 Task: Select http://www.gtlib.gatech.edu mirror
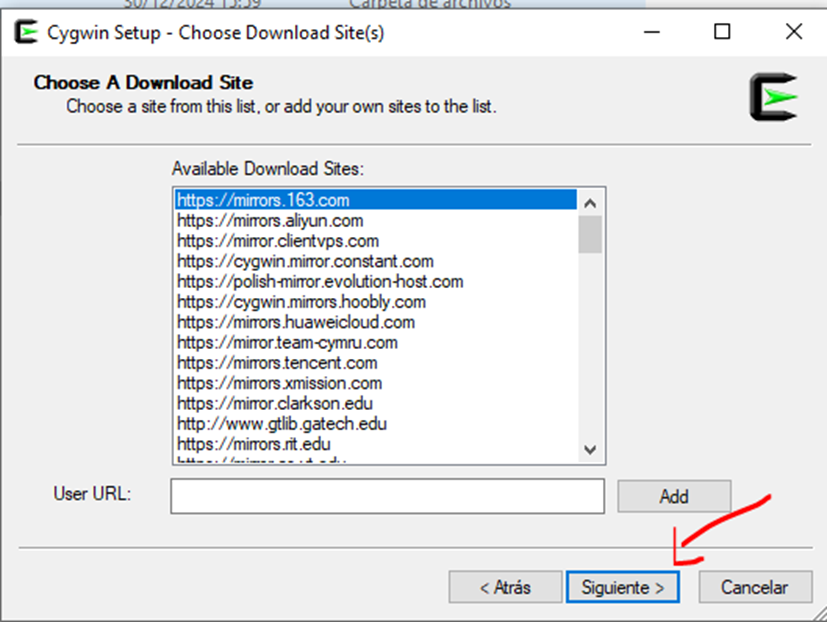coord(281,424)
